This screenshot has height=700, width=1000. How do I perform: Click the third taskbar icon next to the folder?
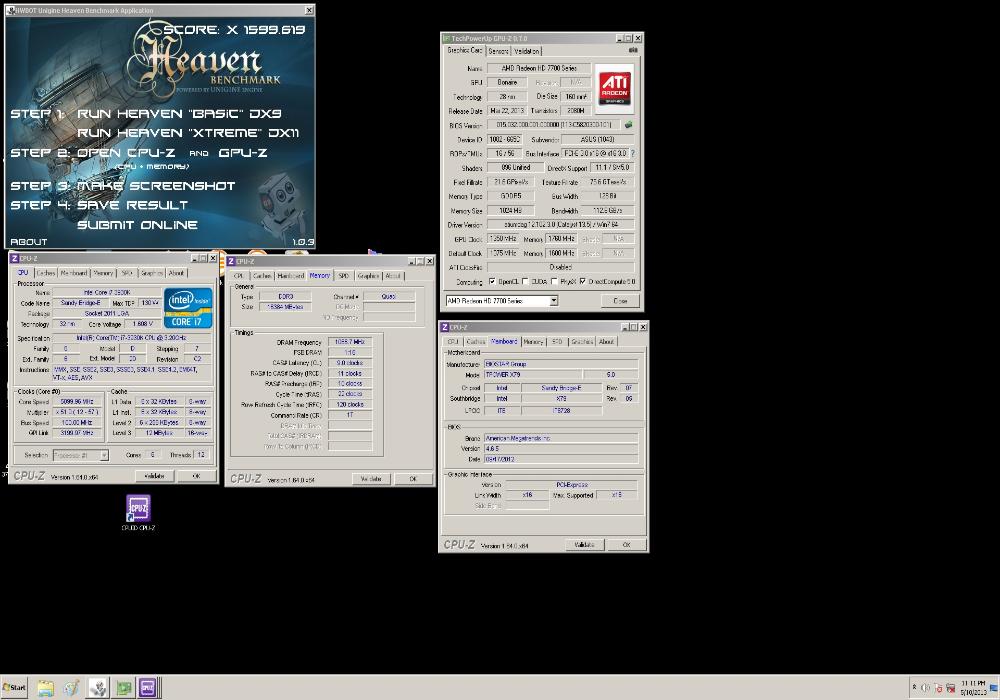pos(98,688)
